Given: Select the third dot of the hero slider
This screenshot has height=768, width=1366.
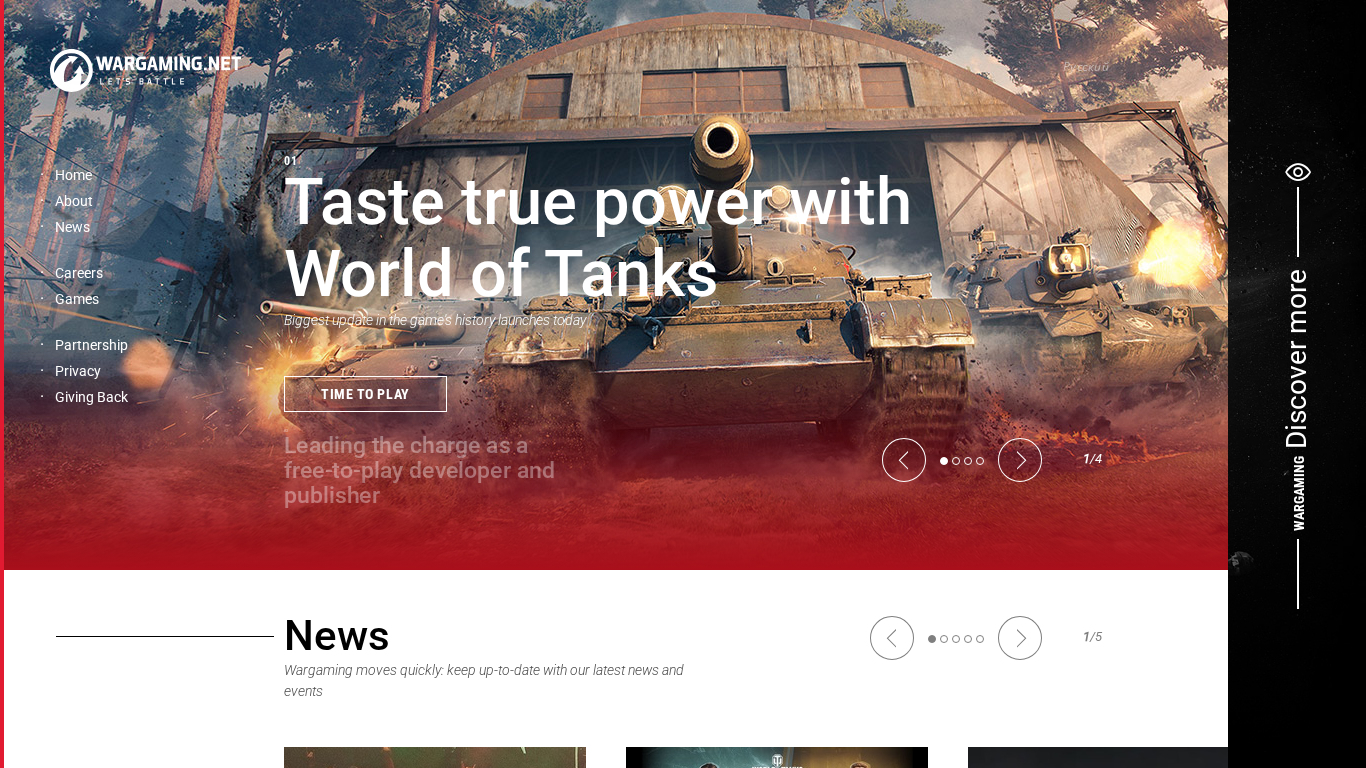Looking at the screenshot, I should [968, 461].
